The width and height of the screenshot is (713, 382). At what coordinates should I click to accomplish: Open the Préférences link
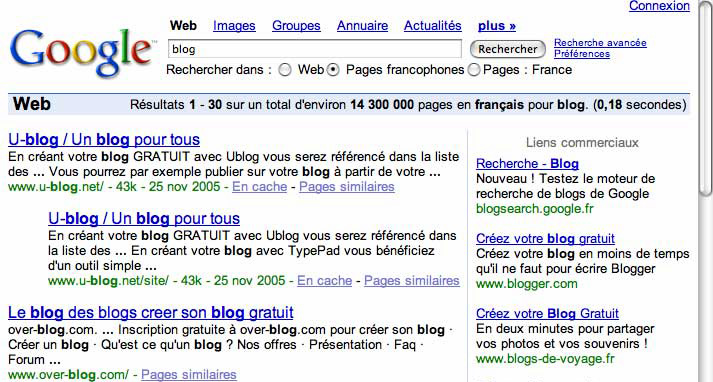point(582,54)
